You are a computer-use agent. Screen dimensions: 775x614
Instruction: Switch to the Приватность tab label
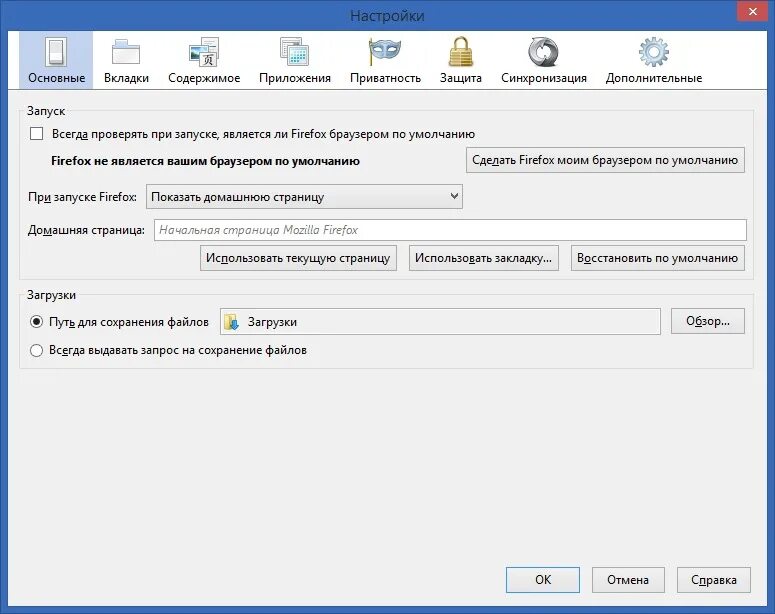point(385,78)
